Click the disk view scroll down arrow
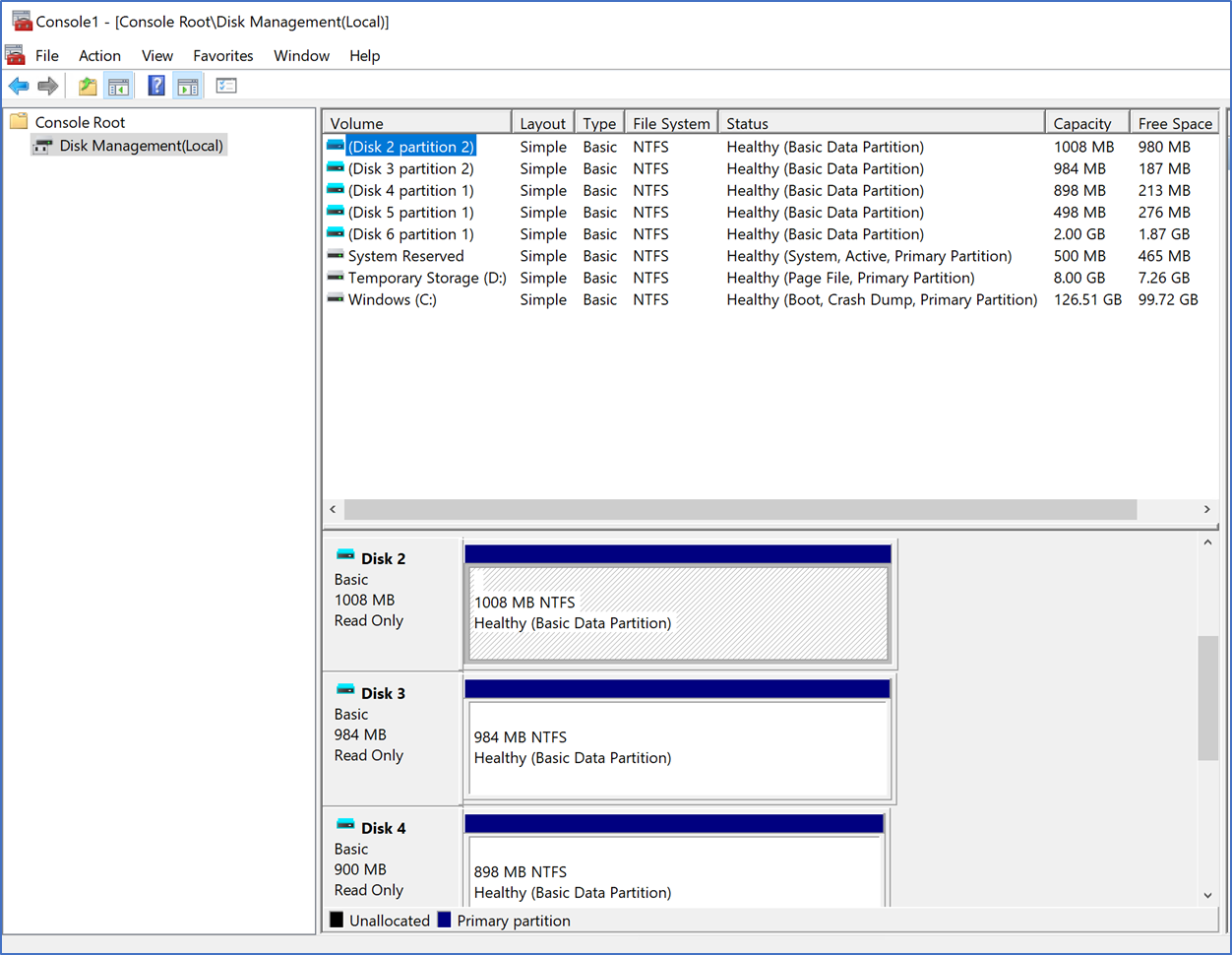This screenshot has width=1232, height=955. tap(1207, 896)
